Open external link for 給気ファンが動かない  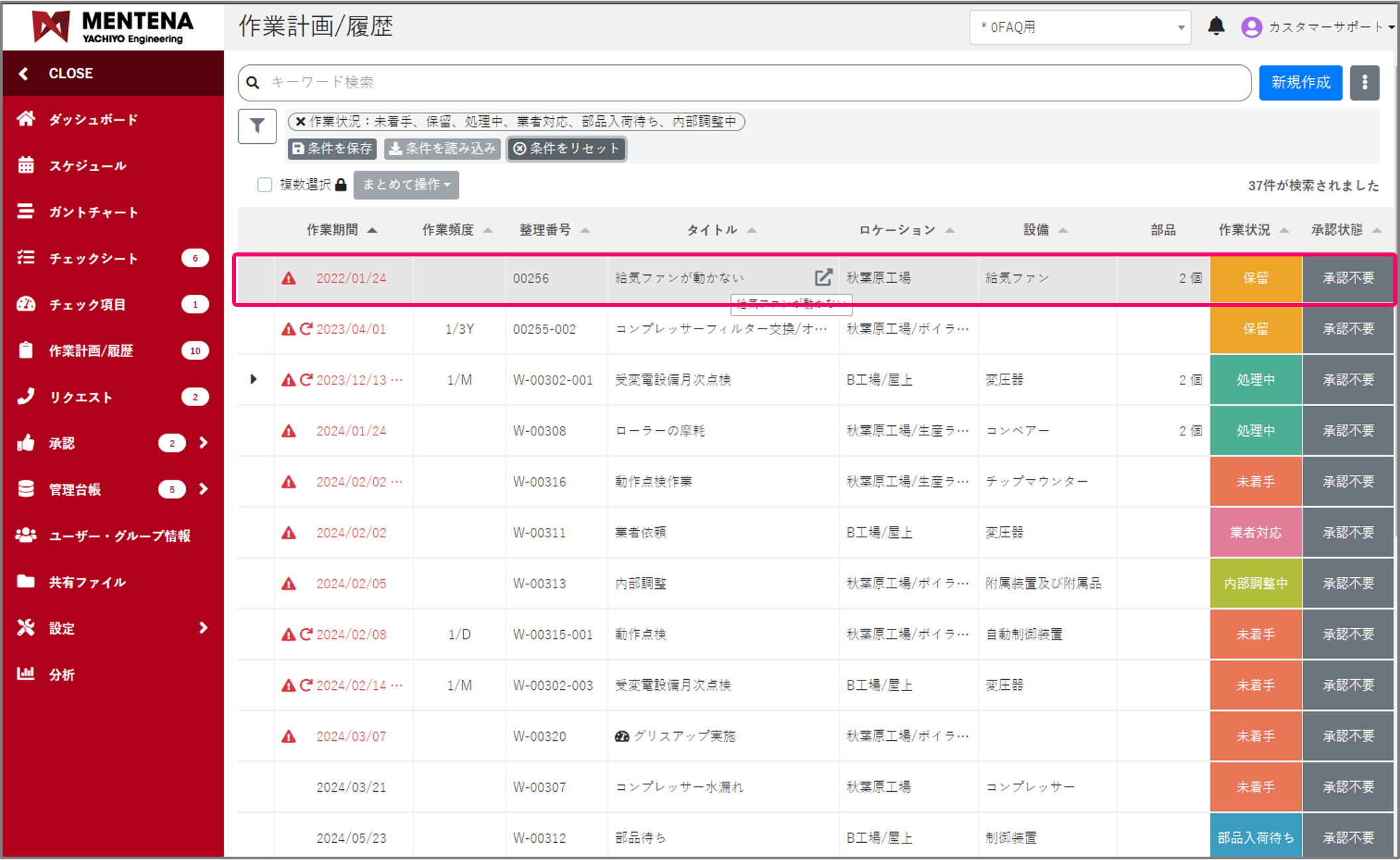tap(823, 278)
